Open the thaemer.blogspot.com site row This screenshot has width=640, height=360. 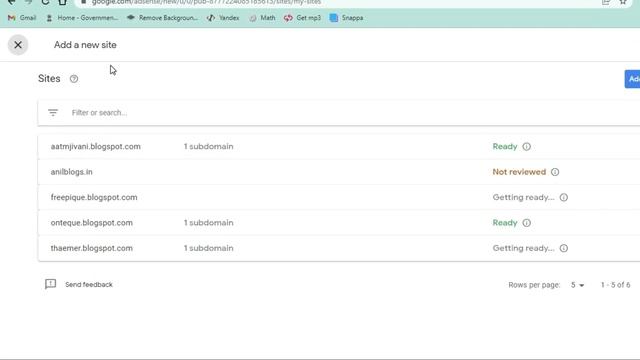(x=339, y=248)
